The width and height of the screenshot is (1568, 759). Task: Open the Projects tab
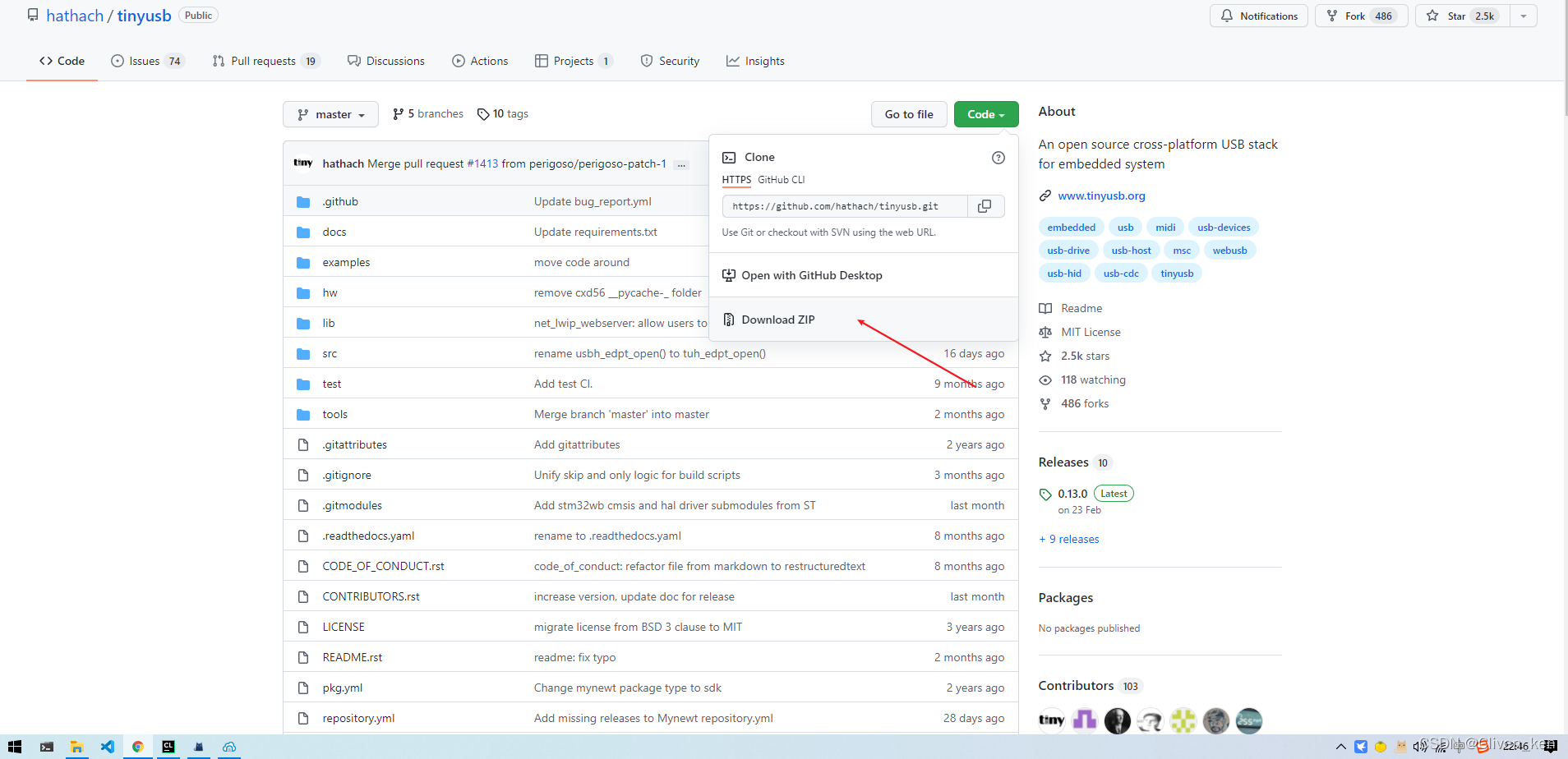[574, 61]
